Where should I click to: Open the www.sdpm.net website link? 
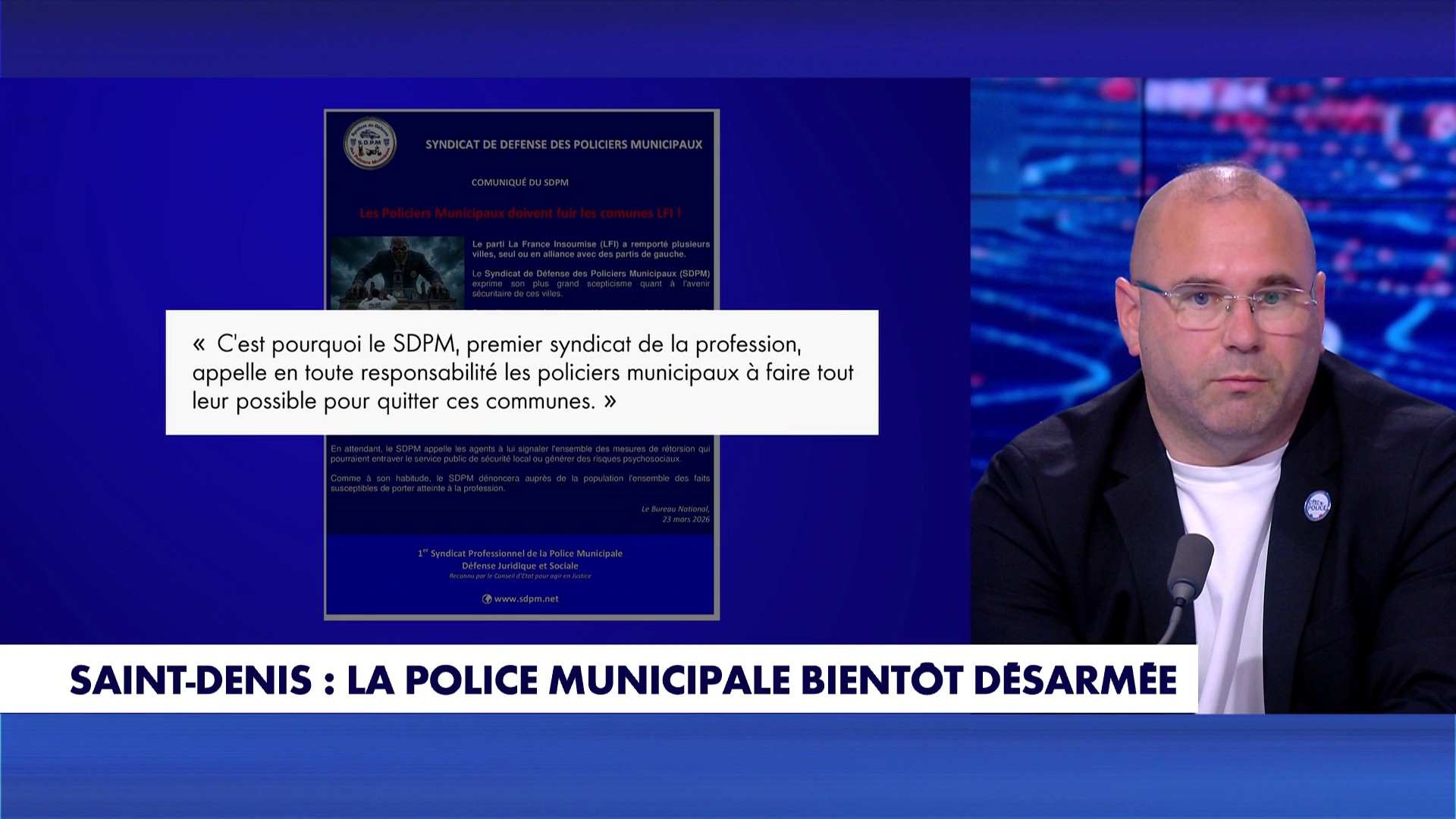526,599
